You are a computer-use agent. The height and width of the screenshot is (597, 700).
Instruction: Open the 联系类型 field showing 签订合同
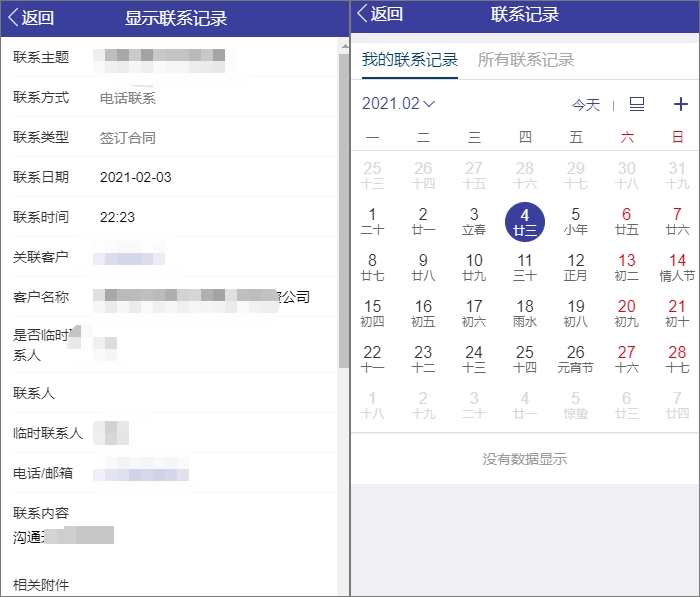tap(128, 138)
